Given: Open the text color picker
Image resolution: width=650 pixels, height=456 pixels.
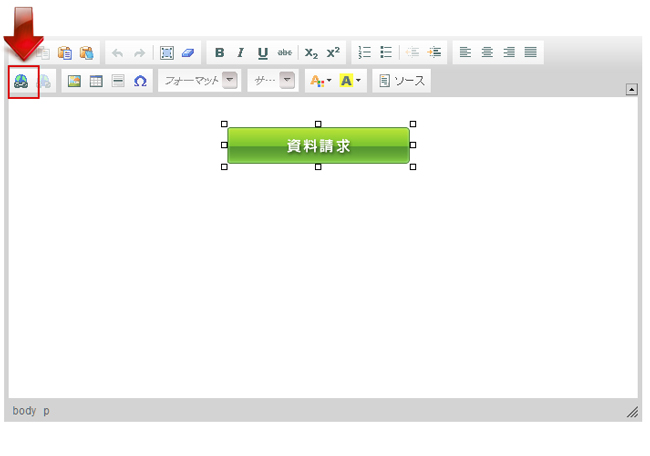Looking at the screenshot, I should (x=319, y=81).
